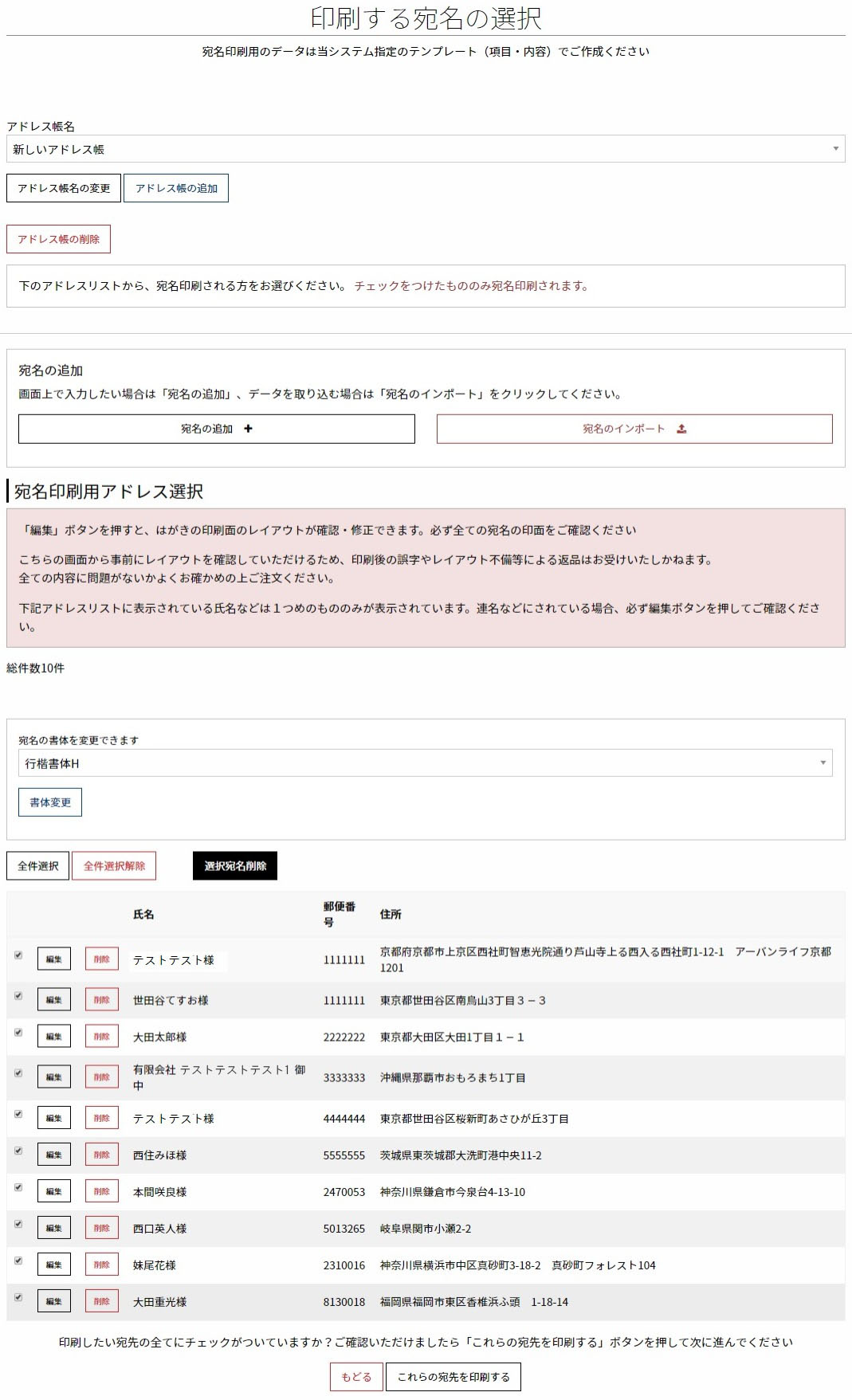Select all with 全件選択 button
Image resolution: width=852 pixels, height=1400 pixels.
pos(37,866)
